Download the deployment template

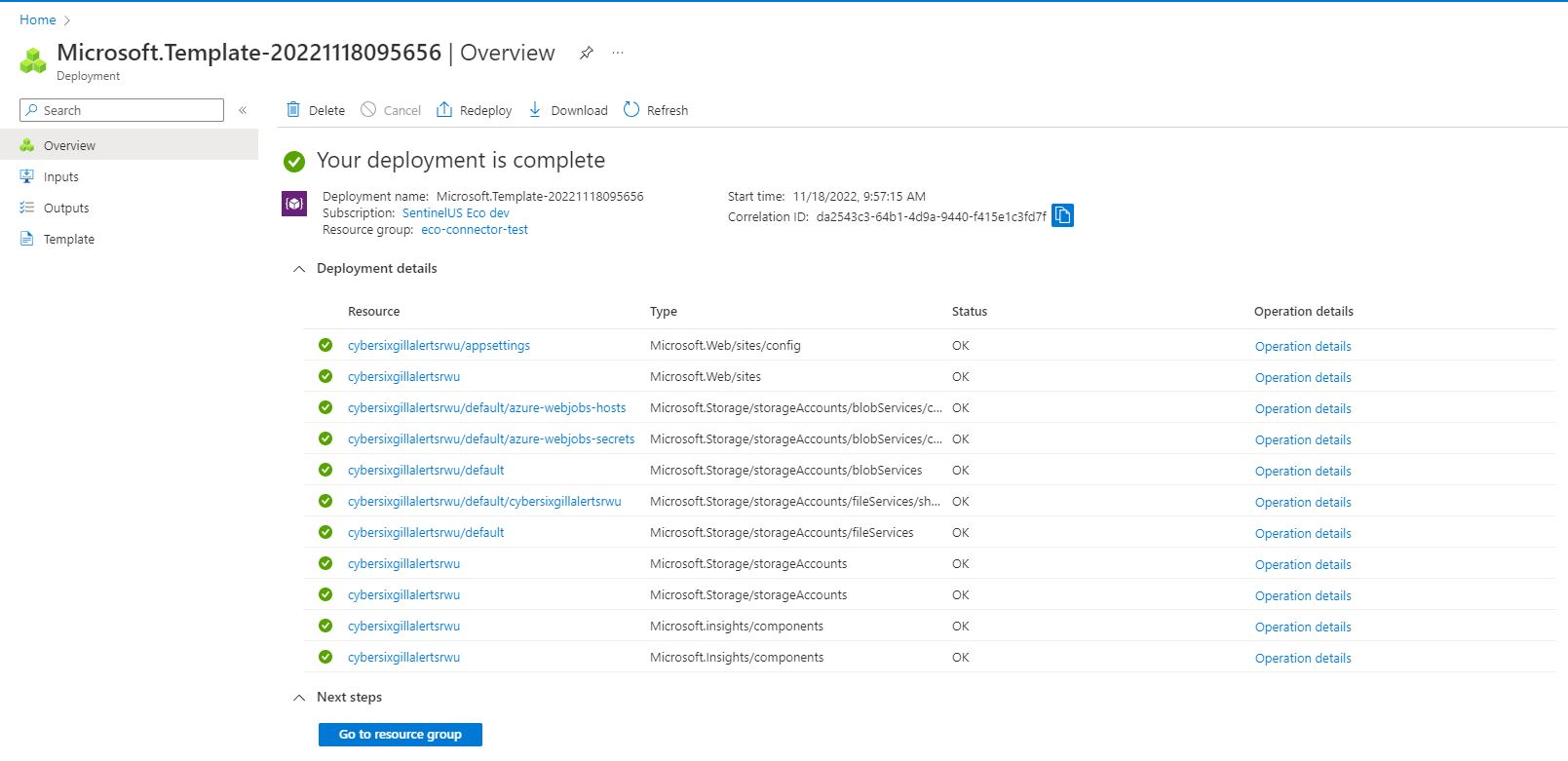[568, 110]
